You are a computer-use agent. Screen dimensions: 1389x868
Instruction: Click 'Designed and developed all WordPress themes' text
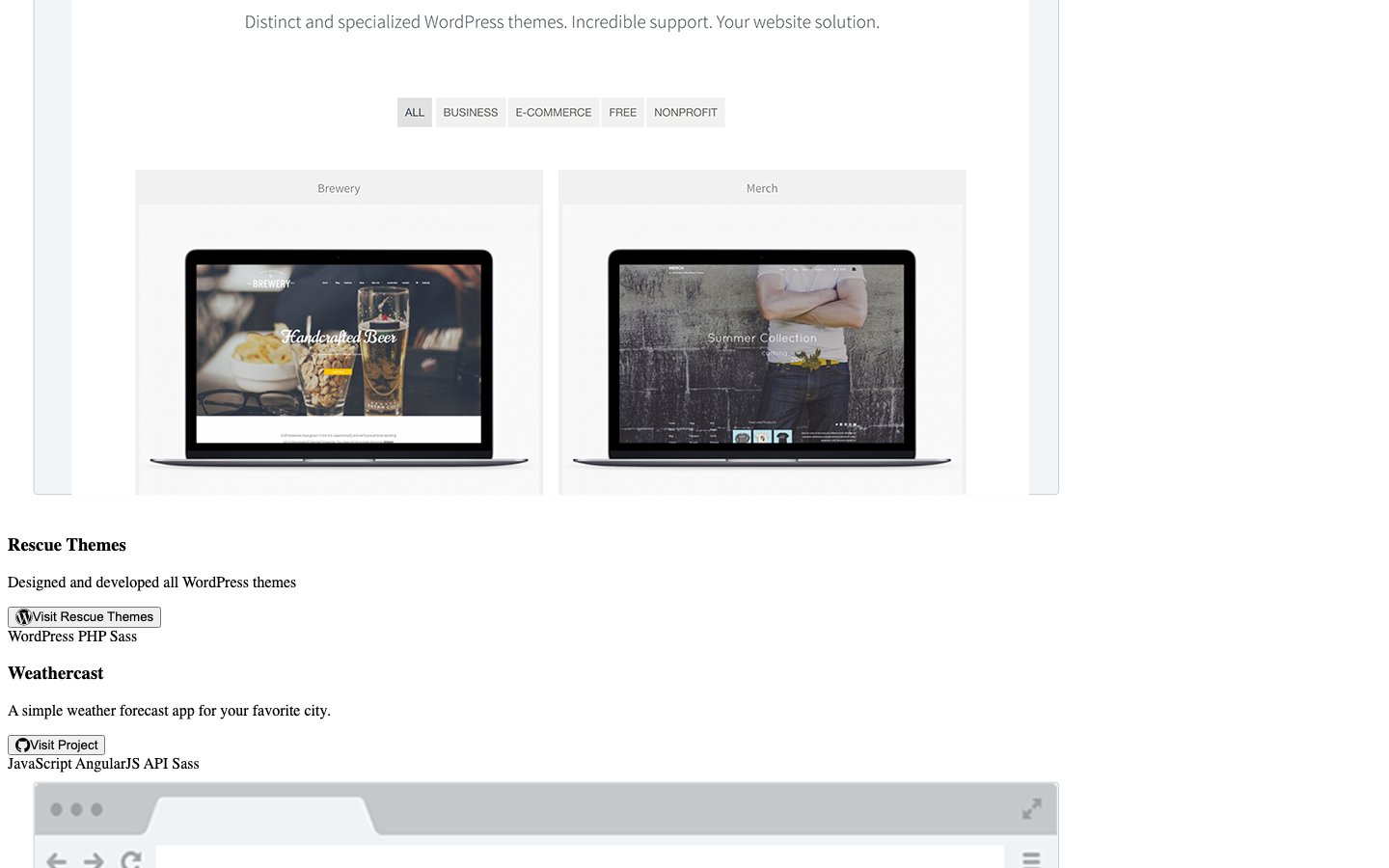click(x=151, y=583)
